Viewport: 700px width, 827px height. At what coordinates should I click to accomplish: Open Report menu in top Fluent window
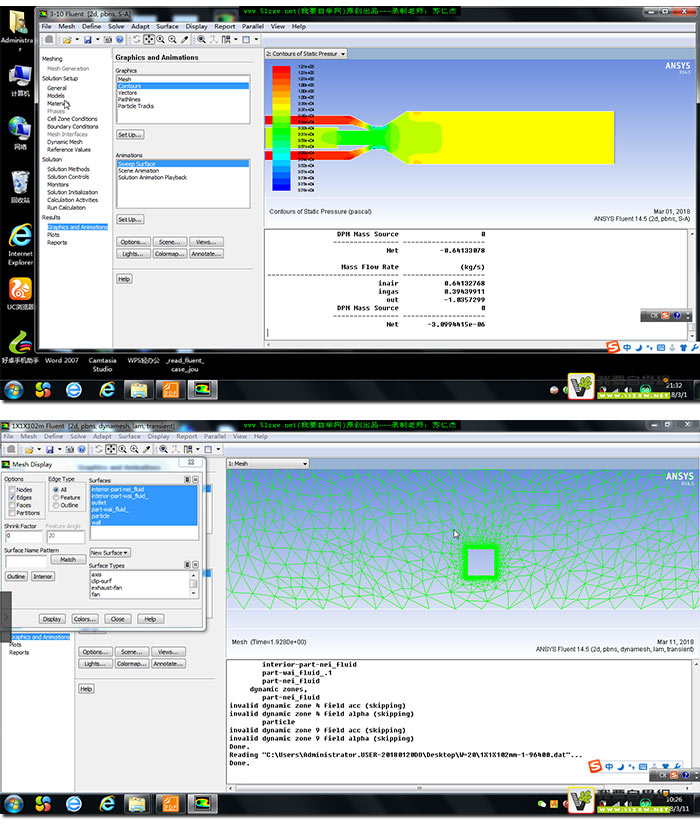click(225, 26)
